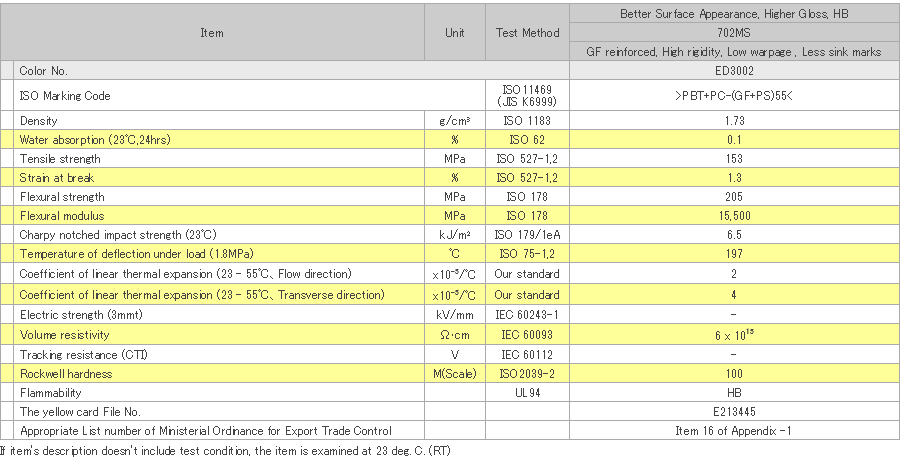Click the Test Method column header
The width and height of the screenshot is (903, 461).
pos(528,33)
